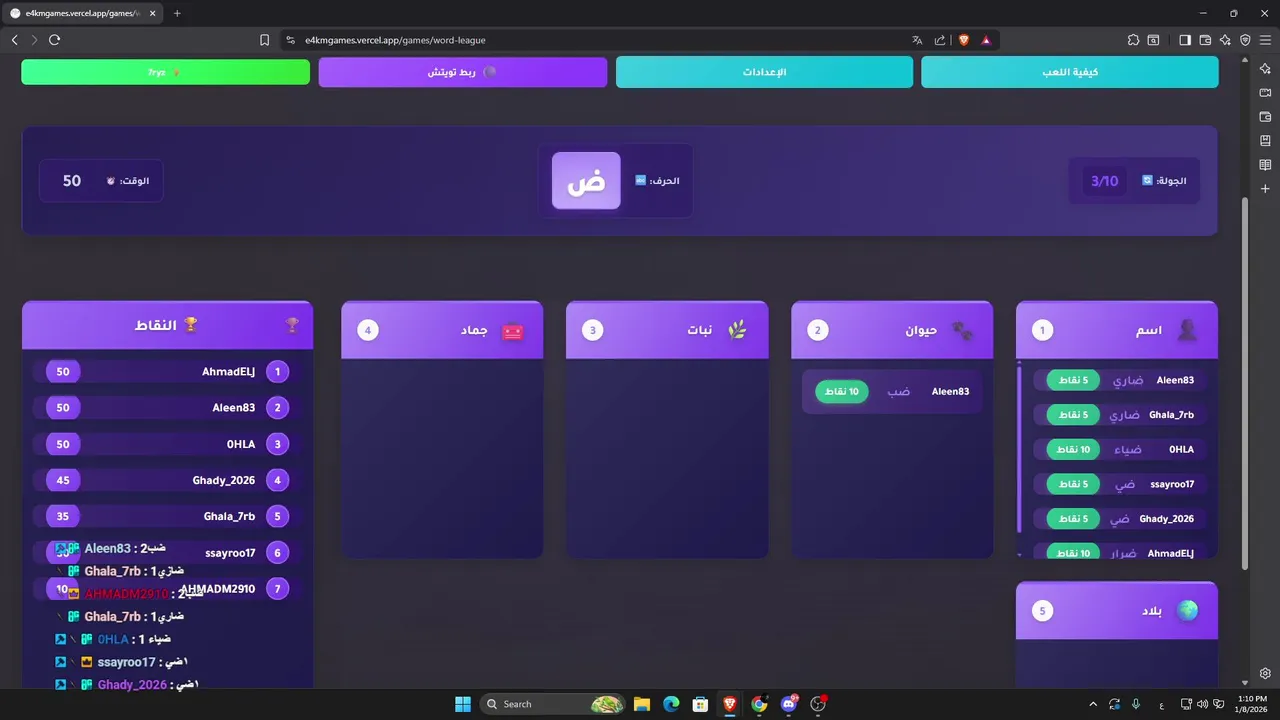Click the ربط تويتش button

click(x=463, y=72)
